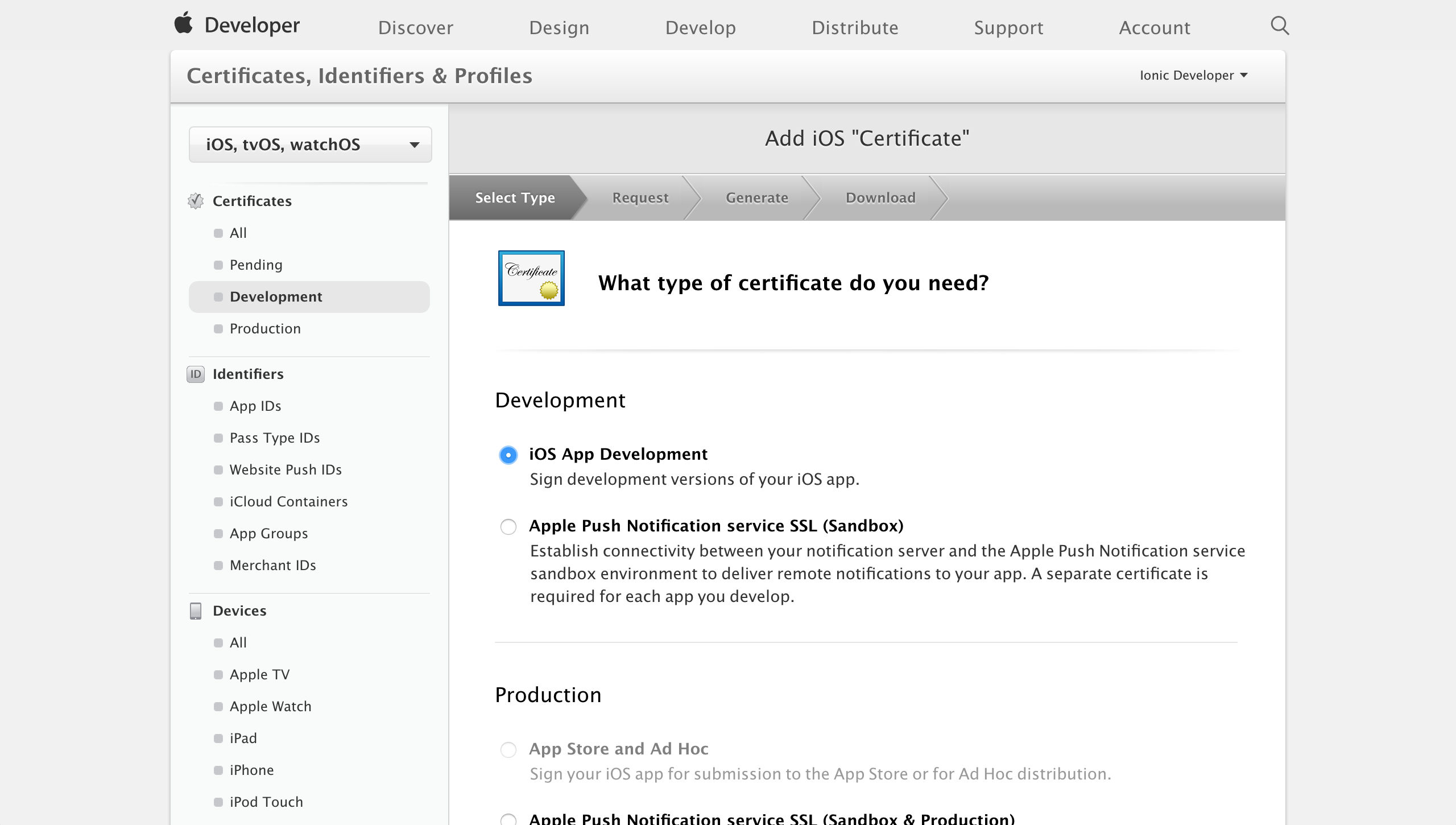
Task: Select App Store and Ad Hoc radio
Action: point(508,749)
